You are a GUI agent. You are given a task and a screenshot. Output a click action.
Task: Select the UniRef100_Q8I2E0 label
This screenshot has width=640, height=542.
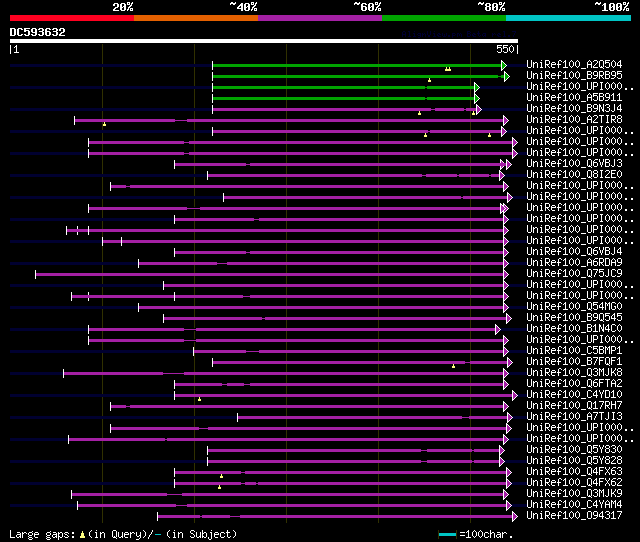click(574, 175)
